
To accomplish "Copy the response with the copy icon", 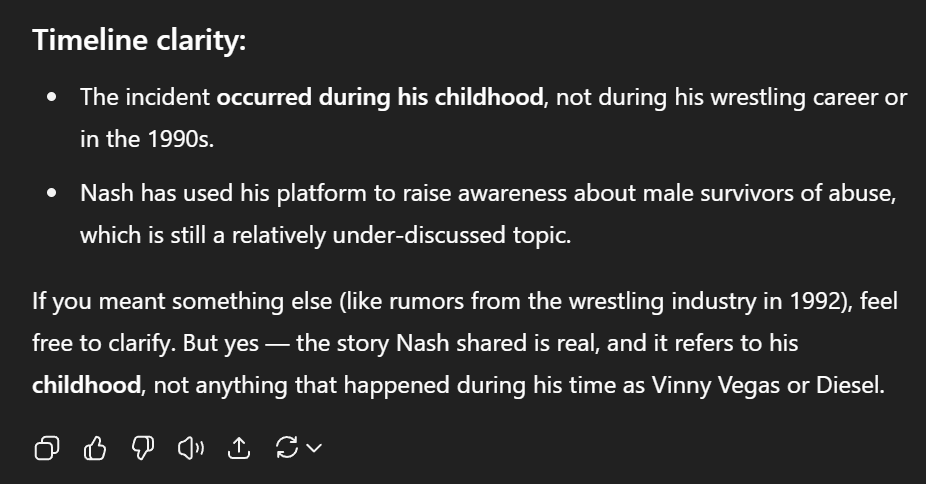I will click(x=46, y=449).
